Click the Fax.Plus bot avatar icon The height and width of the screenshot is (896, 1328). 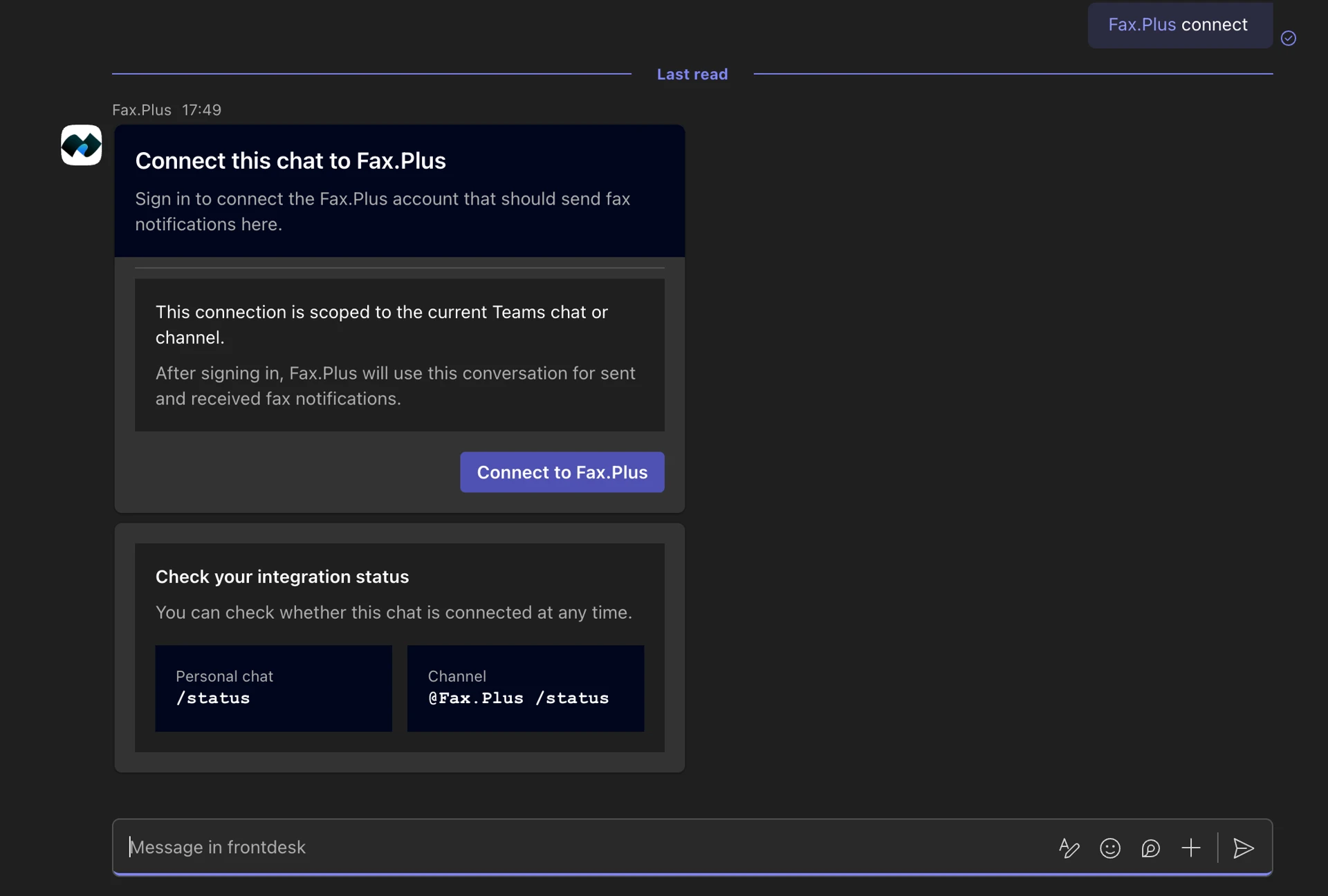(81, 145)
